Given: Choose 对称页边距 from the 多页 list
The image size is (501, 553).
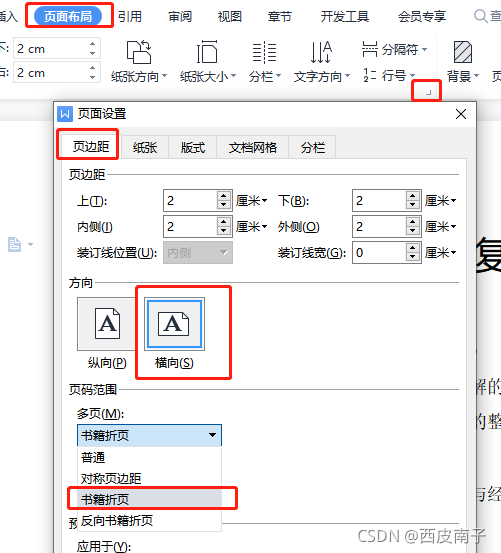Looking at the screenshot, I should click(x=149, y=478).
